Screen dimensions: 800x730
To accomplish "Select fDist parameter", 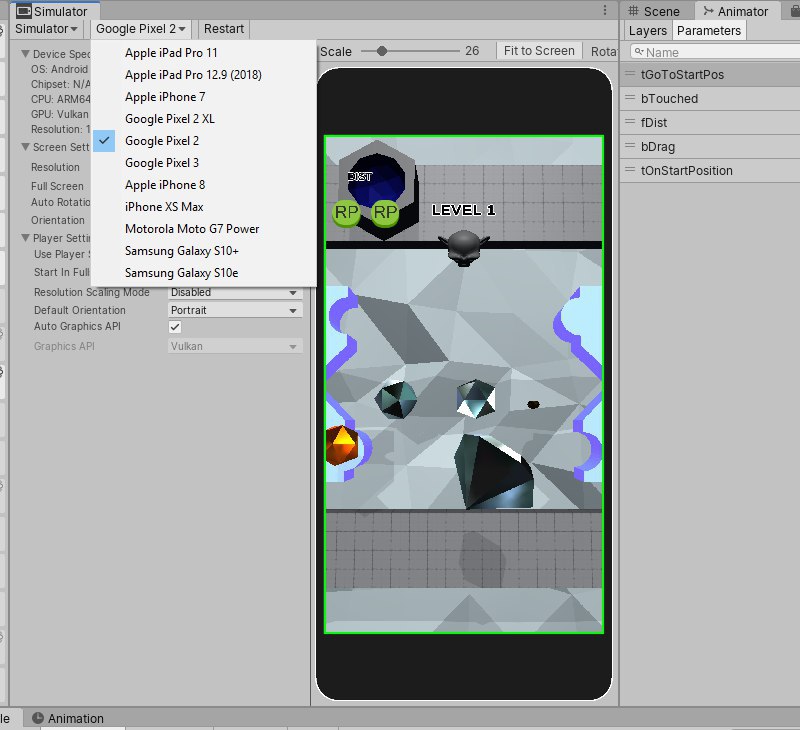I will tap(710, 122).
